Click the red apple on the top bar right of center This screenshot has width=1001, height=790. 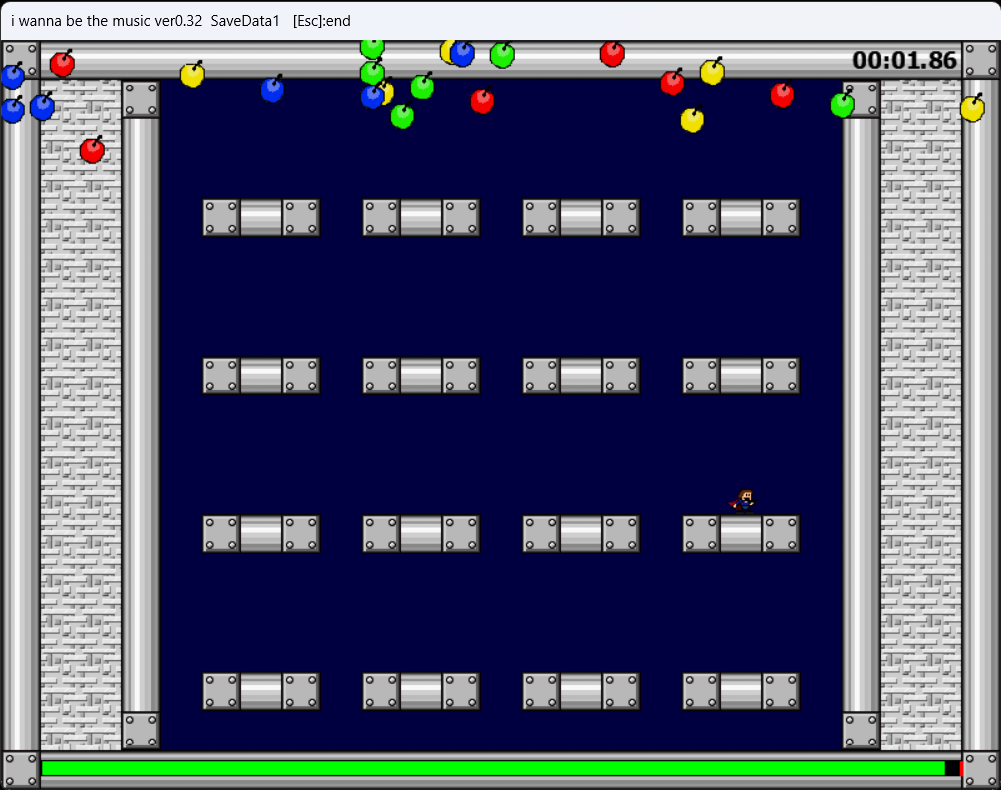pos(612,54)
